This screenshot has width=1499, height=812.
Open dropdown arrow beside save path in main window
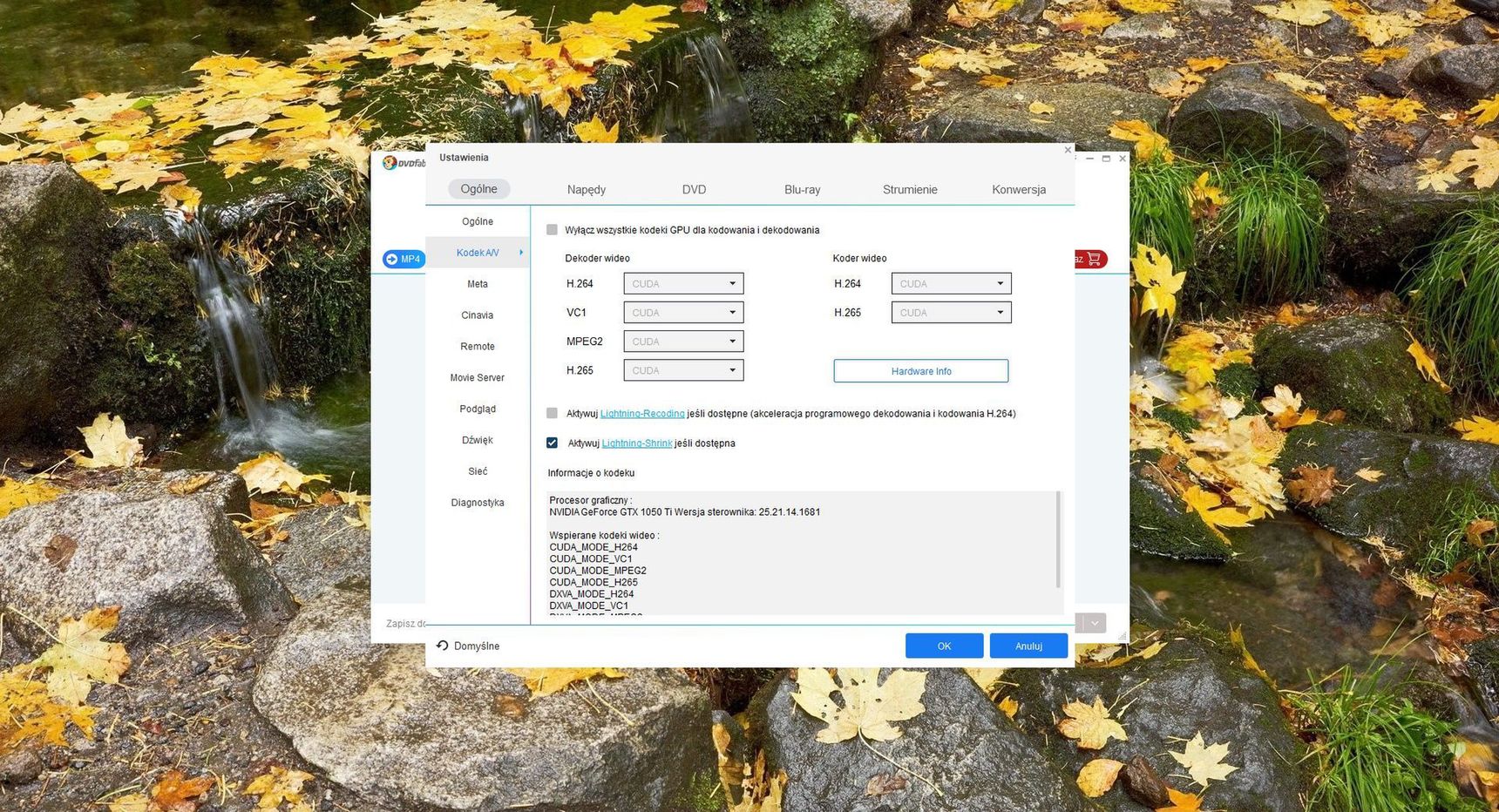[x=1095, y=623]
